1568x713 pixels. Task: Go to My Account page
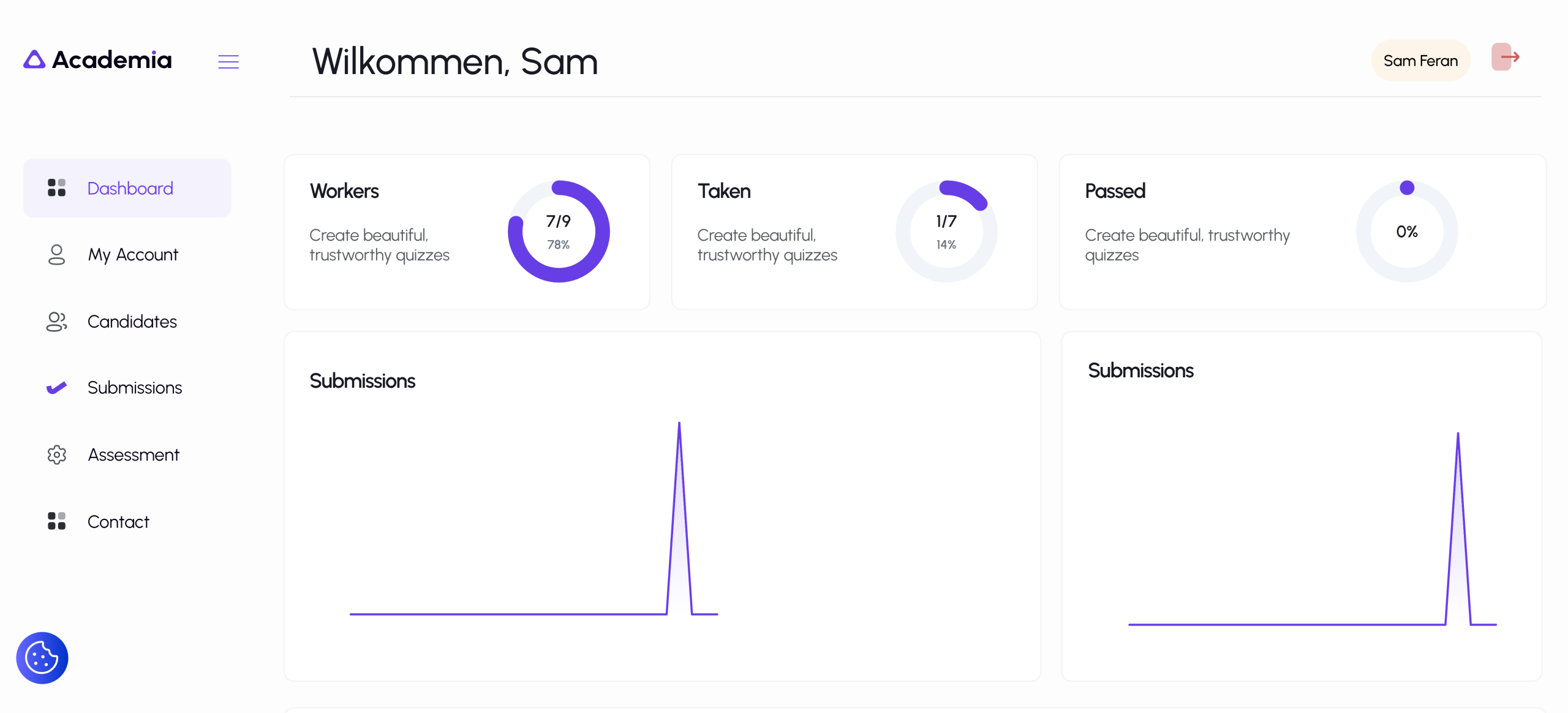point(133,255)
